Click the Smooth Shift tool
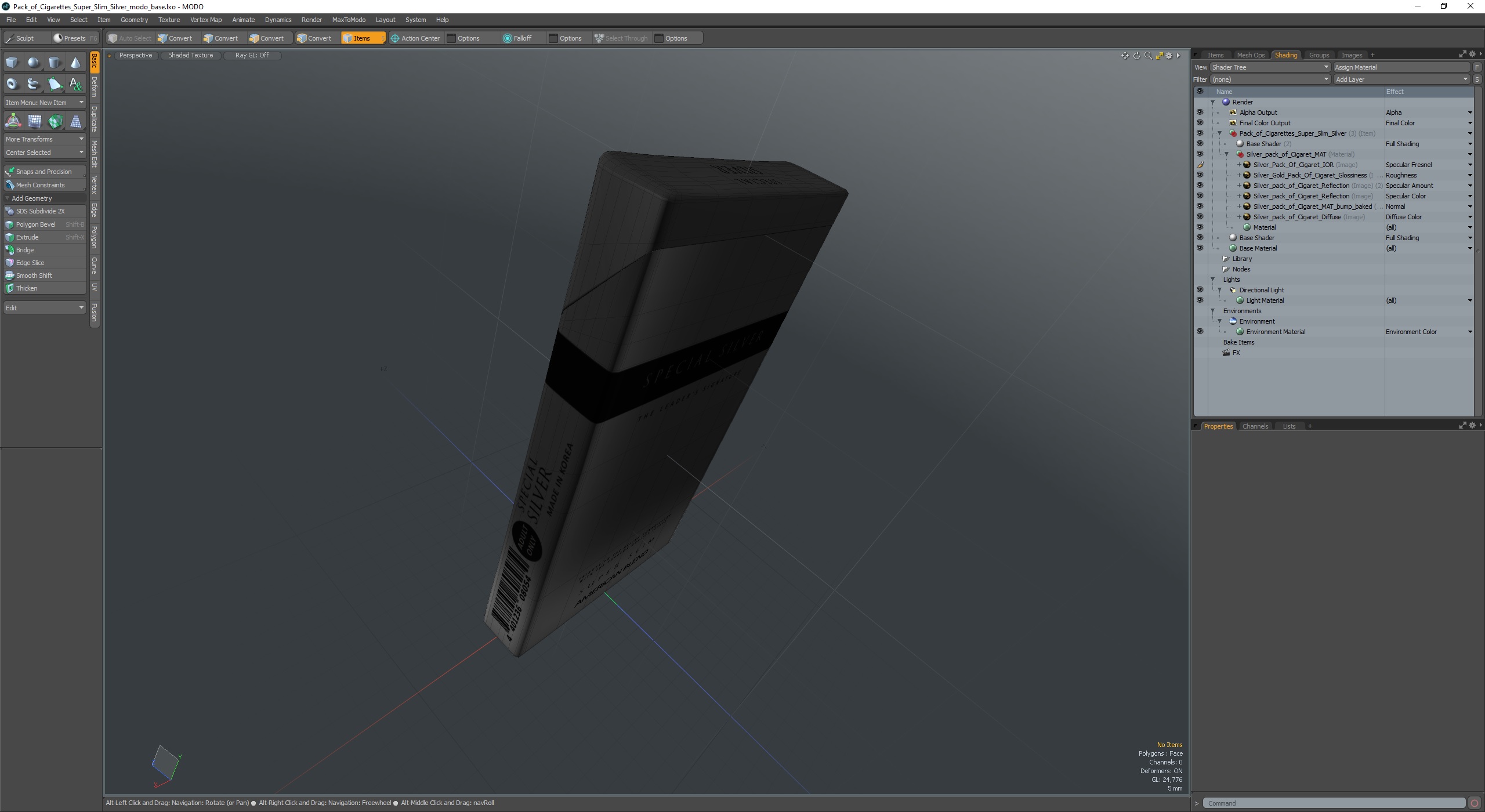Image resolution: width=1485 pixels, height=812 pixels. click(45, 275)
